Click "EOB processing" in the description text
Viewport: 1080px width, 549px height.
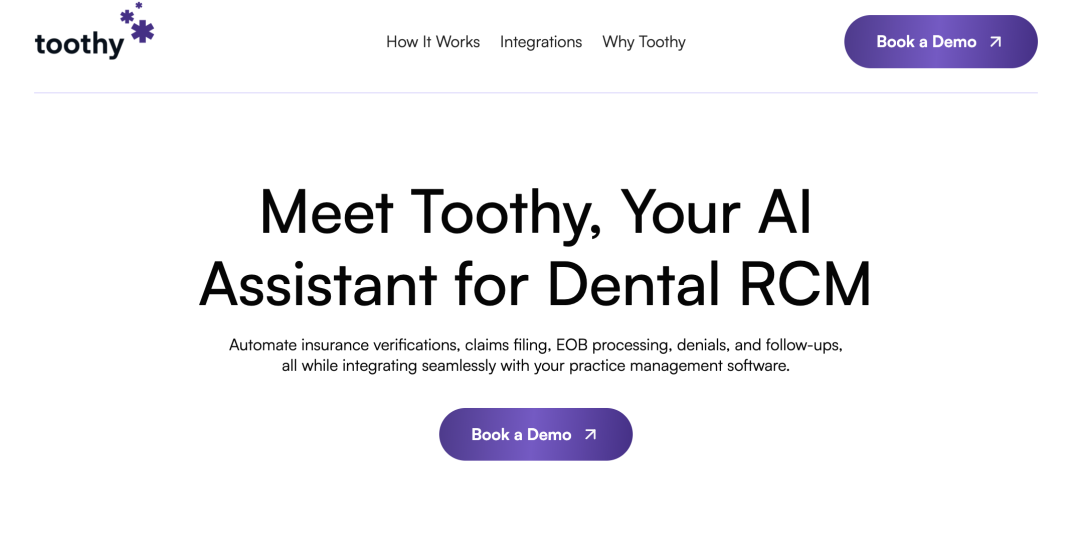click(611, 345)
